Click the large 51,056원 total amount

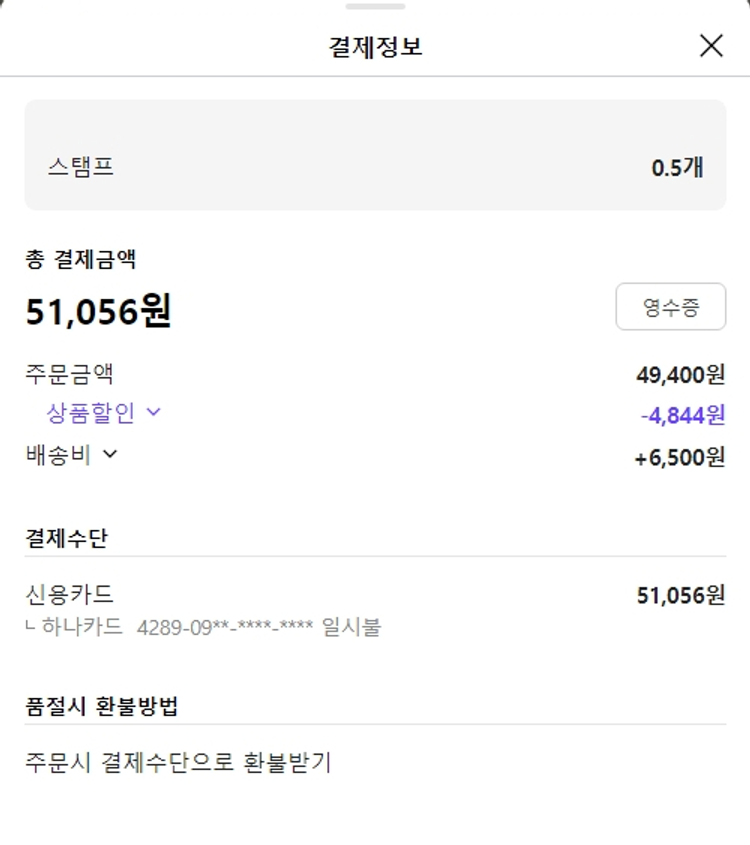coord(98,311)
